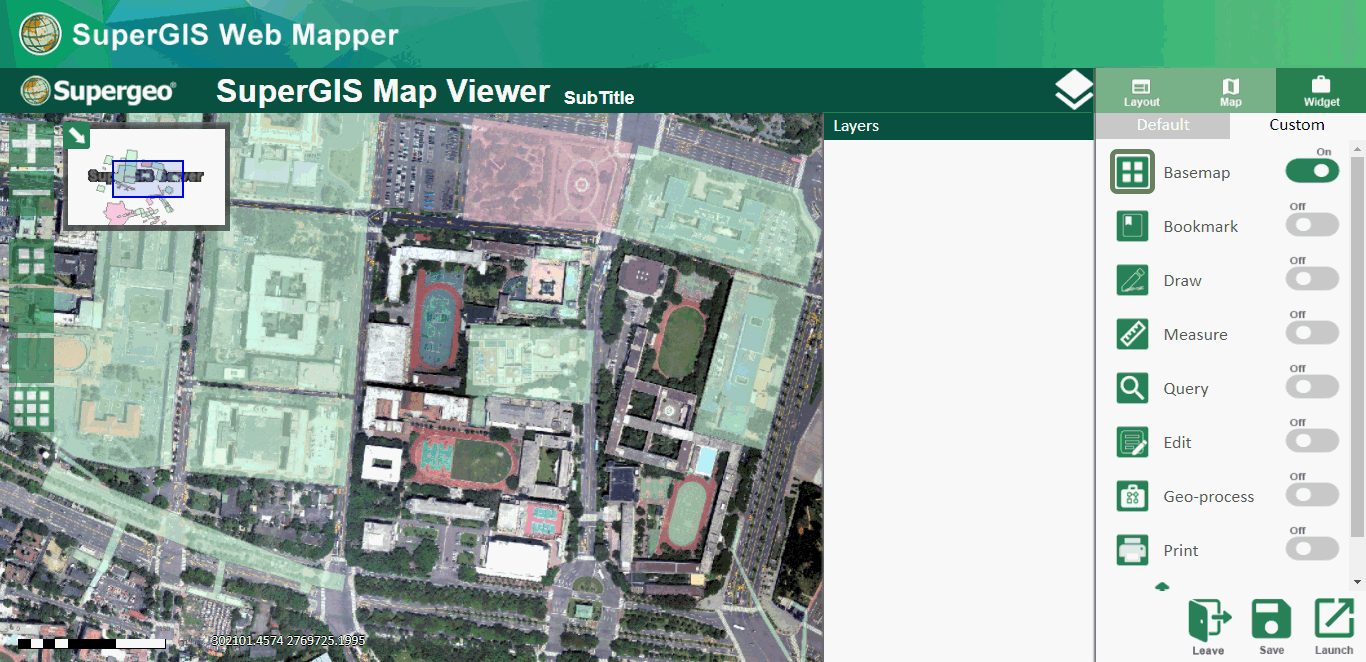Image resolution: width=1366 pixels, height=662 pixels.
Task: Click the widget list scrollbar up arrow
Action: click(x=1358, y=147)
